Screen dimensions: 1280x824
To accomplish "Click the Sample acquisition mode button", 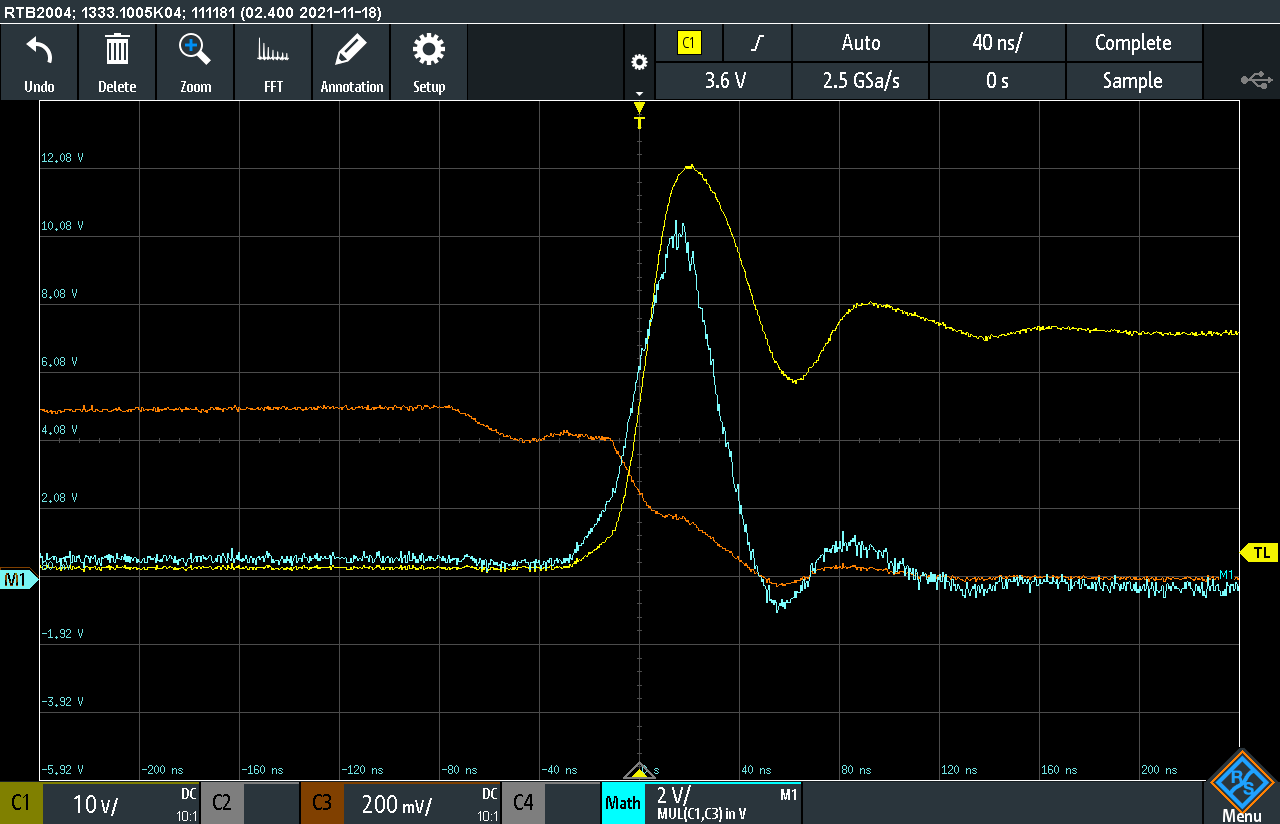I will coord(1133,81).
